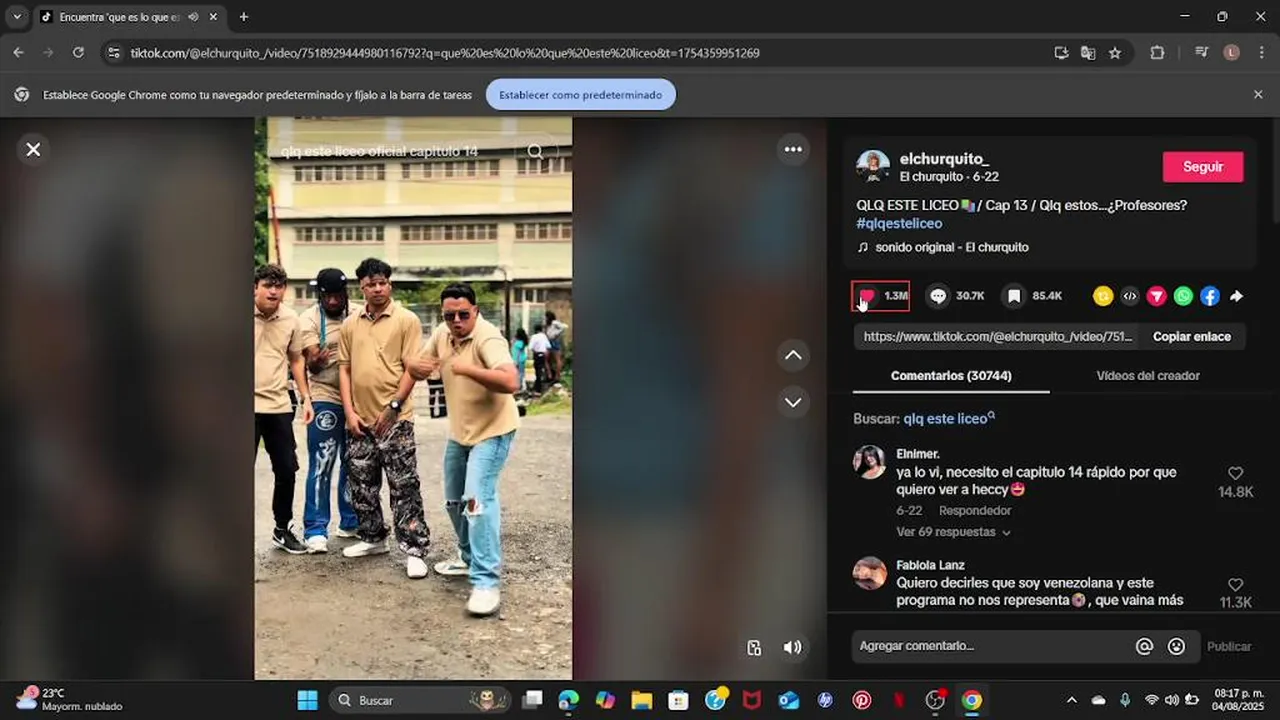Viewport: 1280px width, 720px height.
Task: Click the Chrome back arrow
Action: tap(18, 53)
